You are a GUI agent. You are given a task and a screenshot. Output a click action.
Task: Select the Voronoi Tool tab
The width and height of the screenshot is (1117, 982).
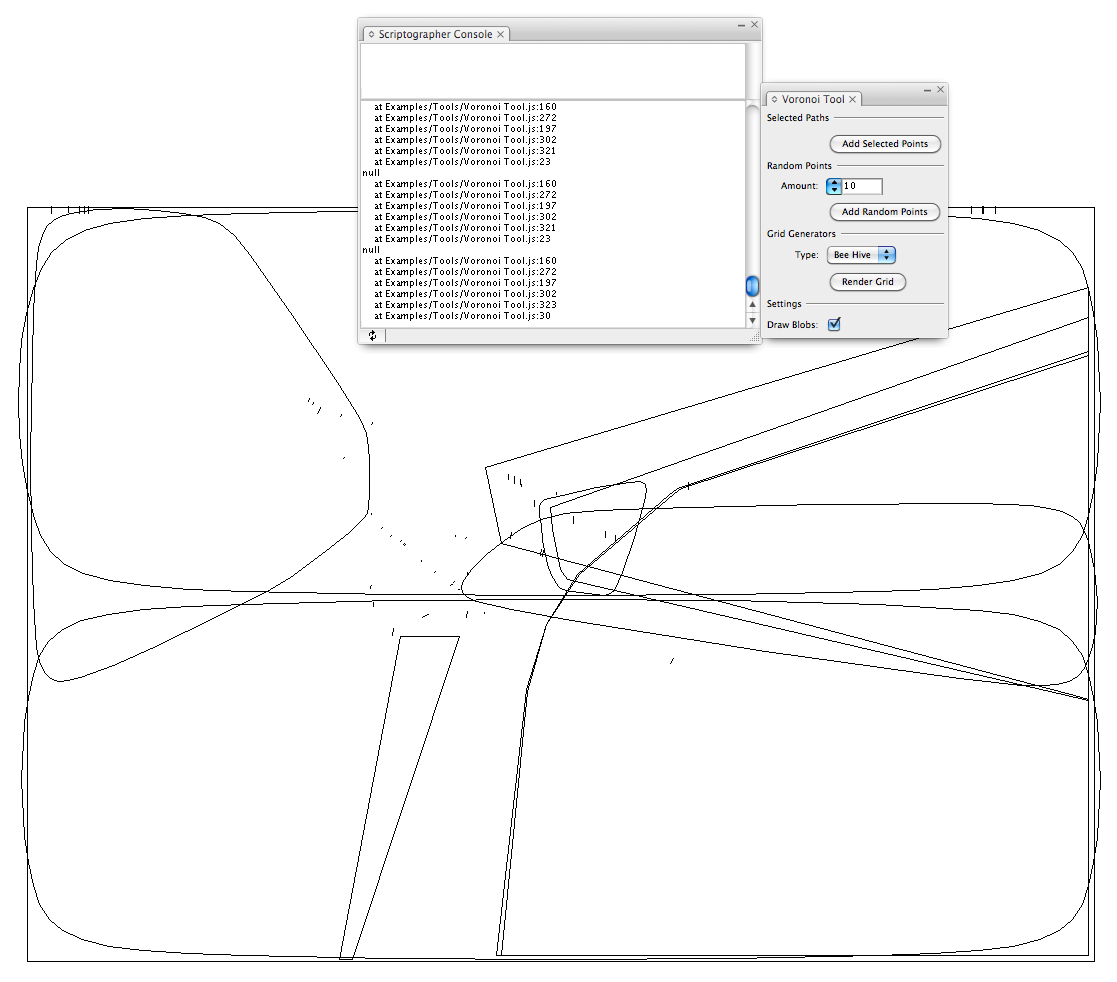click(x=812, y=100)
